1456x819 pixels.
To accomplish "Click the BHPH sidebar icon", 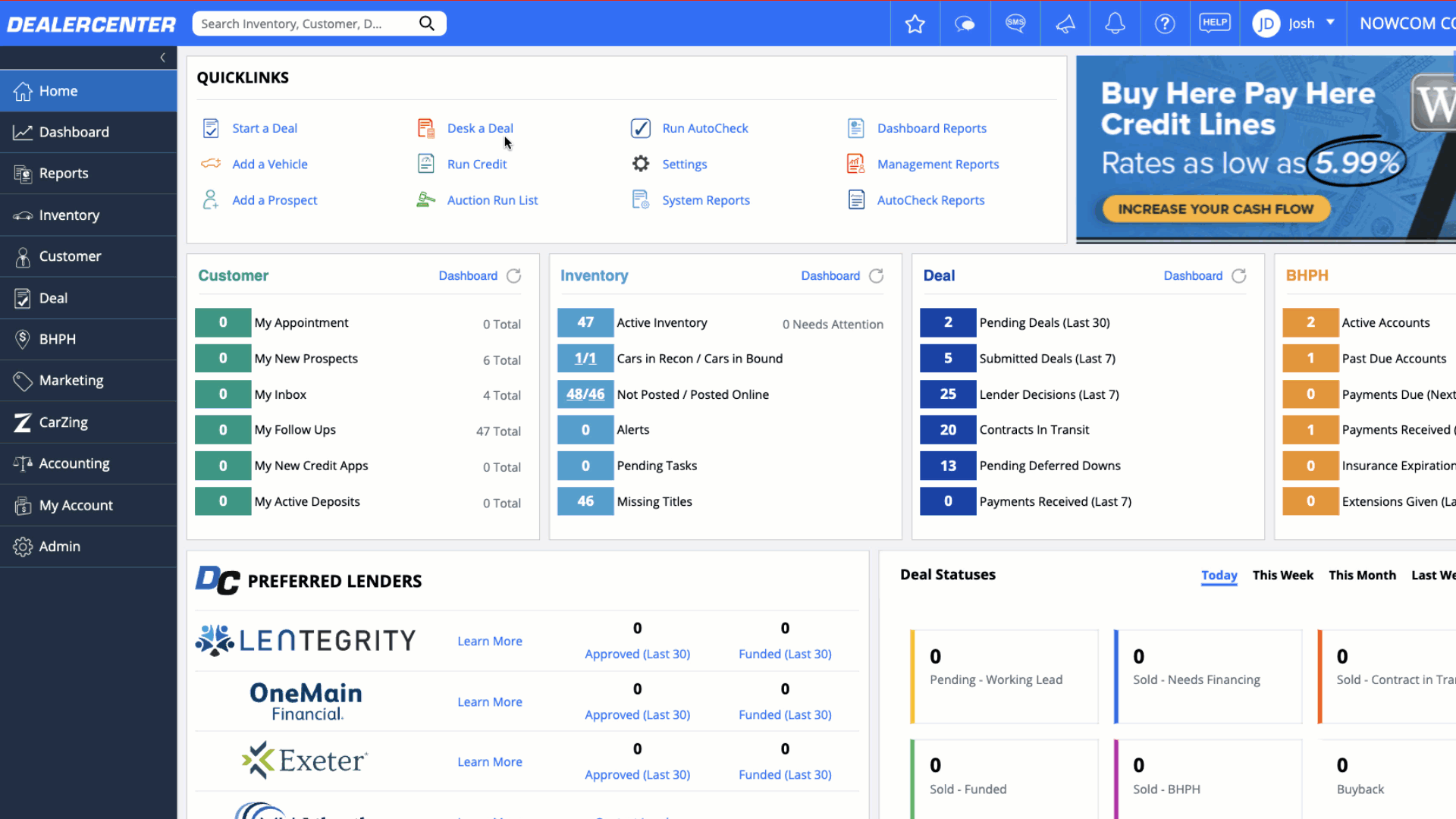I will point(23,339).
